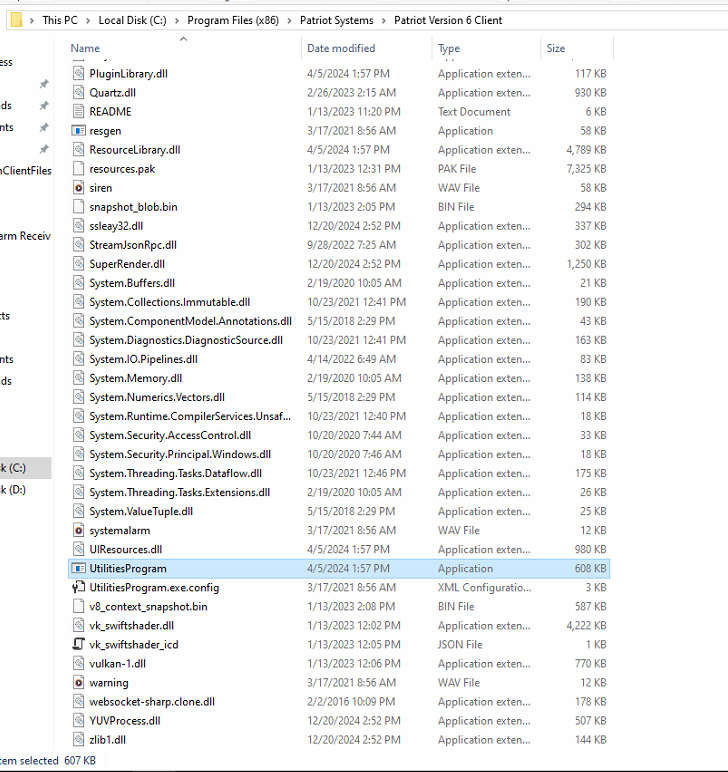Sort files by Size column
The image size is (728, 772).
tap(555, 48)
